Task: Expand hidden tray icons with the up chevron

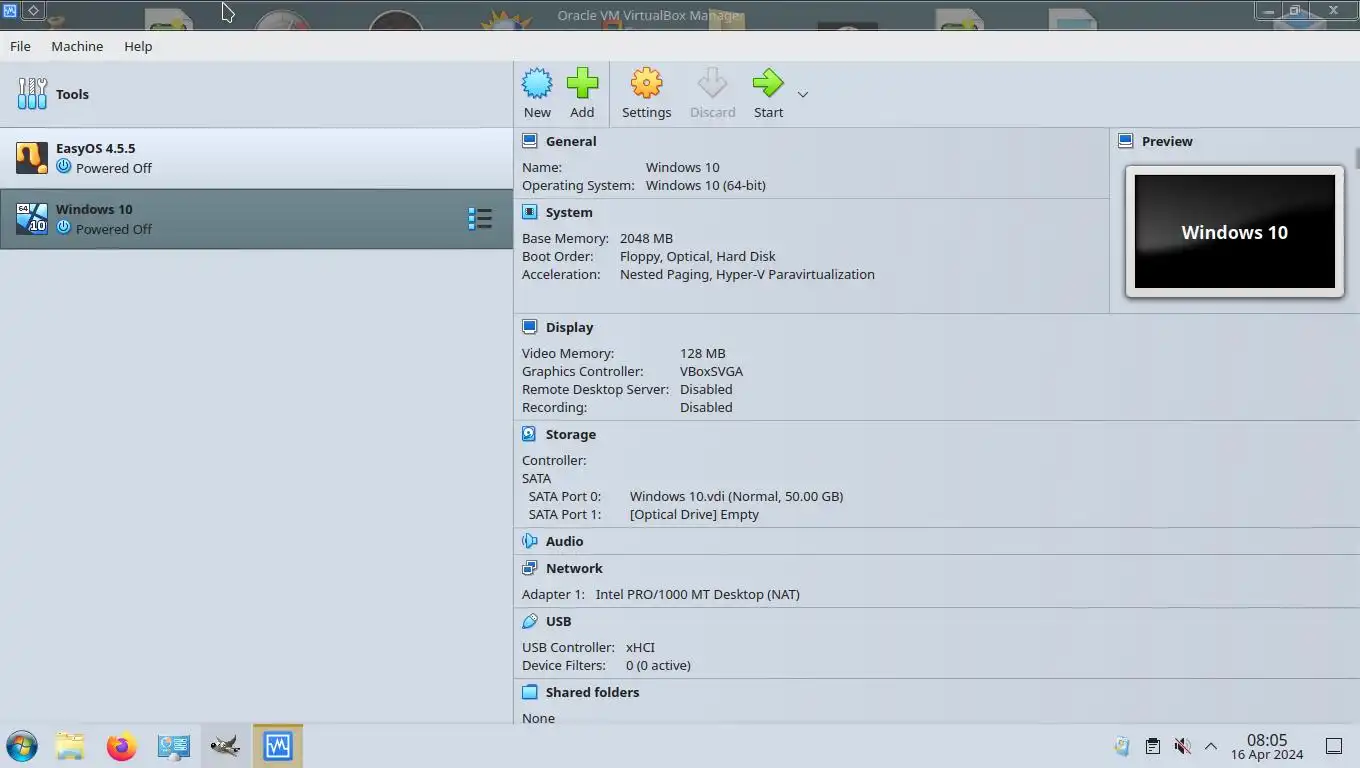Action: click(1211, 746)
